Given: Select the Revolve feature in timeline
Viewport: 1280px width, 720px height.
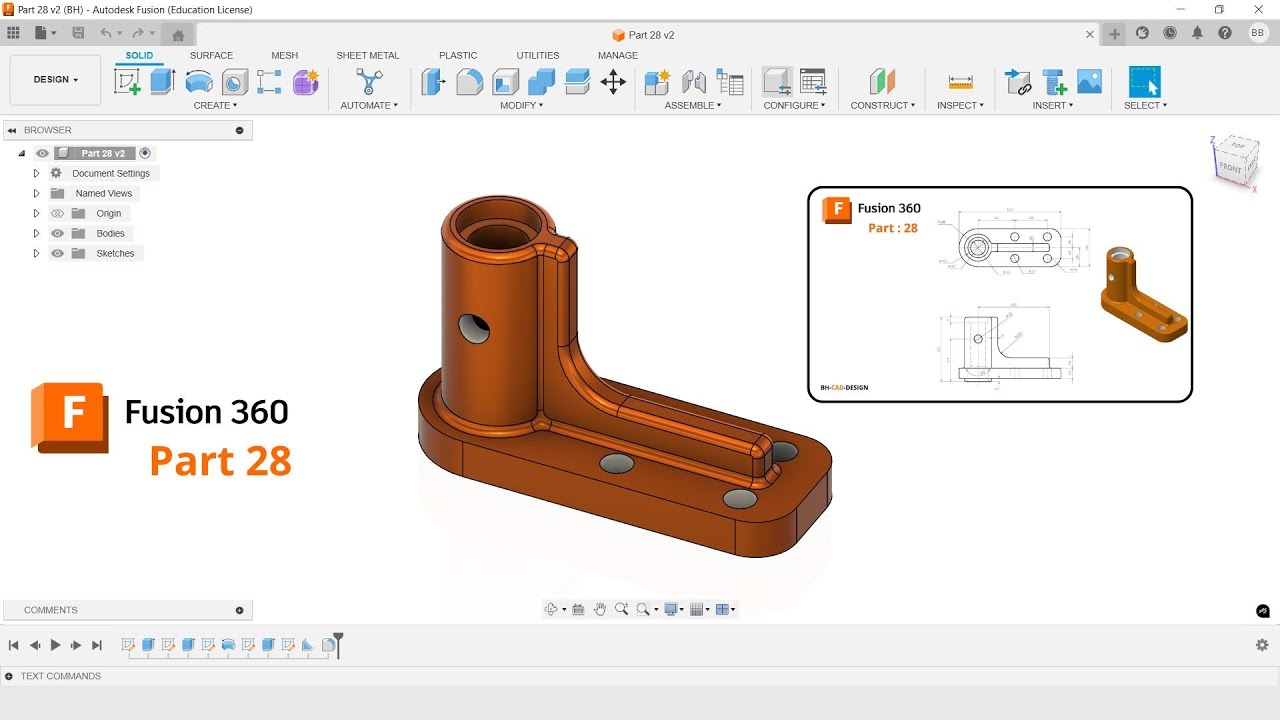Looking at the screenshot, I should tap(228, 645).
